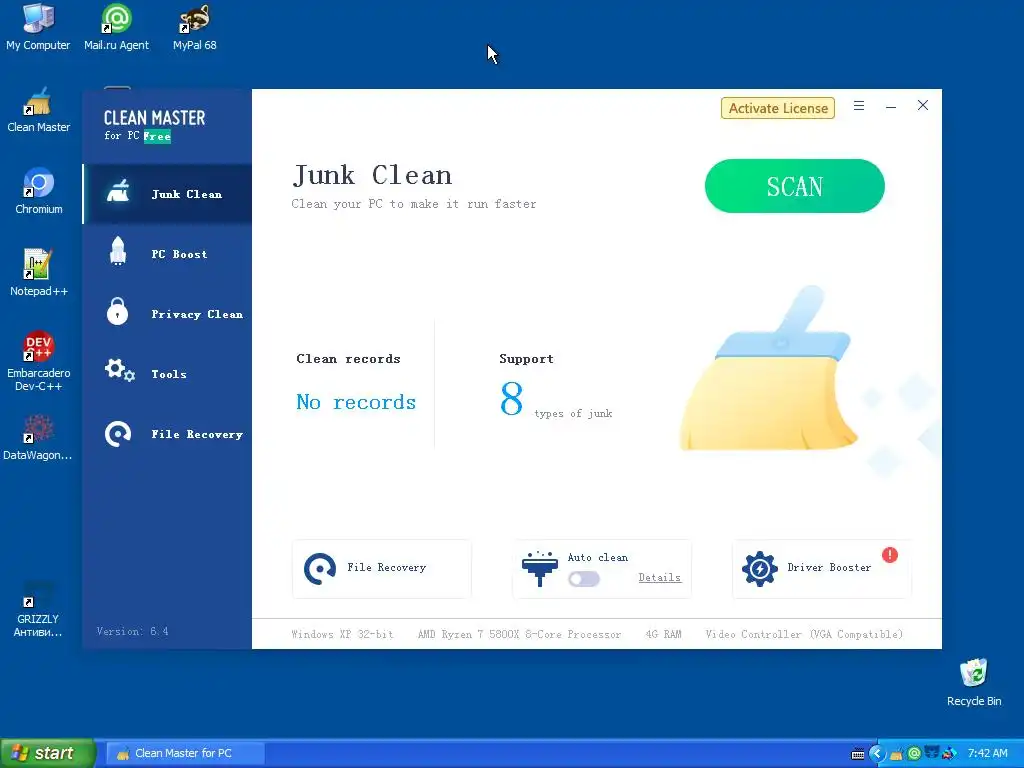Click 'AMD Ryzen 7 5800X 8-Core Processor' text
Viewport: 1024px width, 768px height.
519,634
